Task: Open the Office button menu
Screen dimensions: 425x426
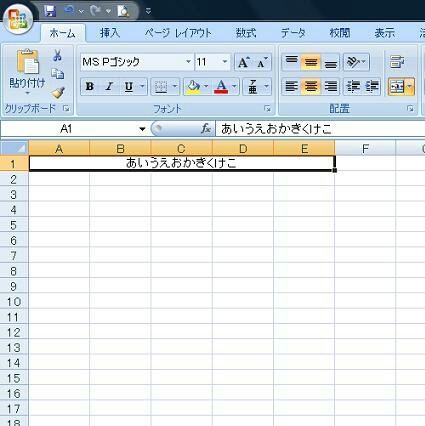Action: click(19, 18)
